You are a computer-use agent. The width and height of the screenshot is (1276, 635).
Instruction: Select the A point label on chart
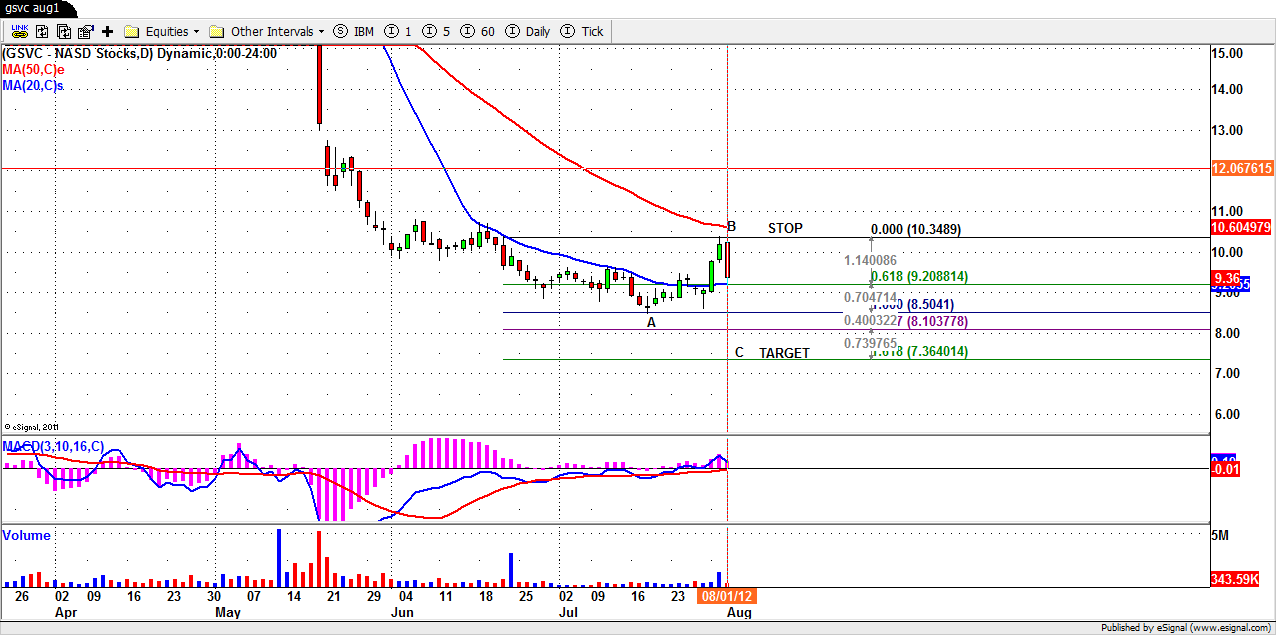coord(651,322)
